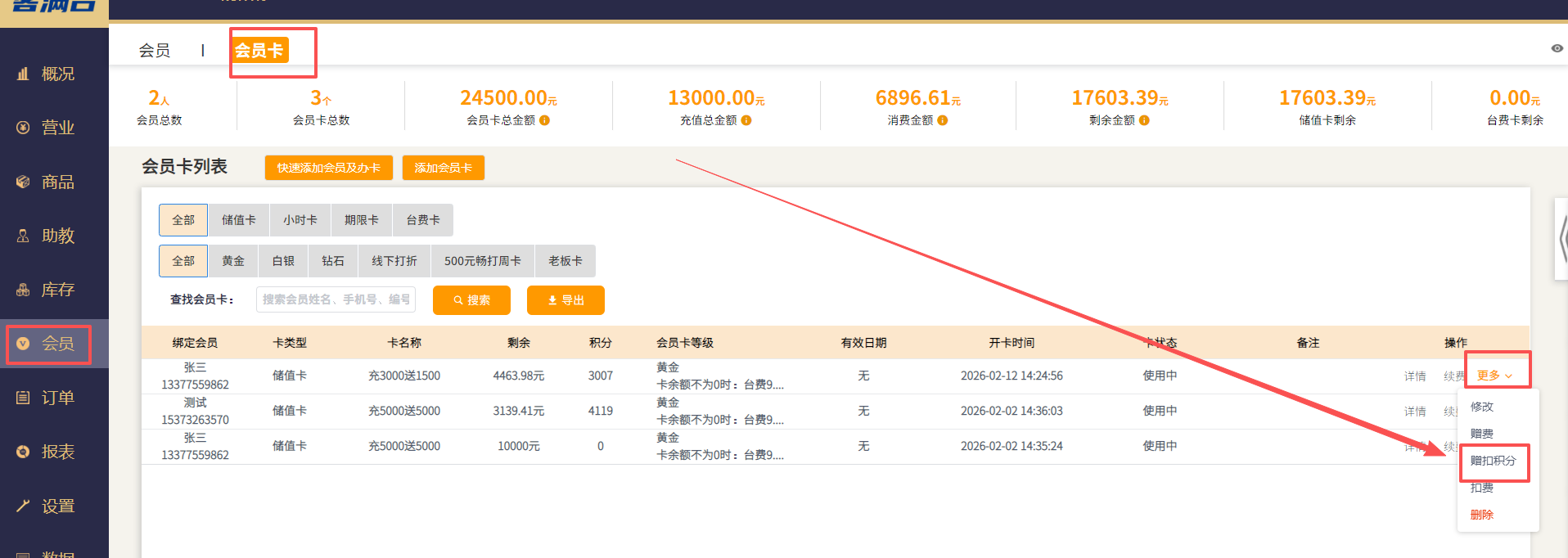Open 商品 via its cube icon
Screen dimensions: 1568x558
point(23,182)
